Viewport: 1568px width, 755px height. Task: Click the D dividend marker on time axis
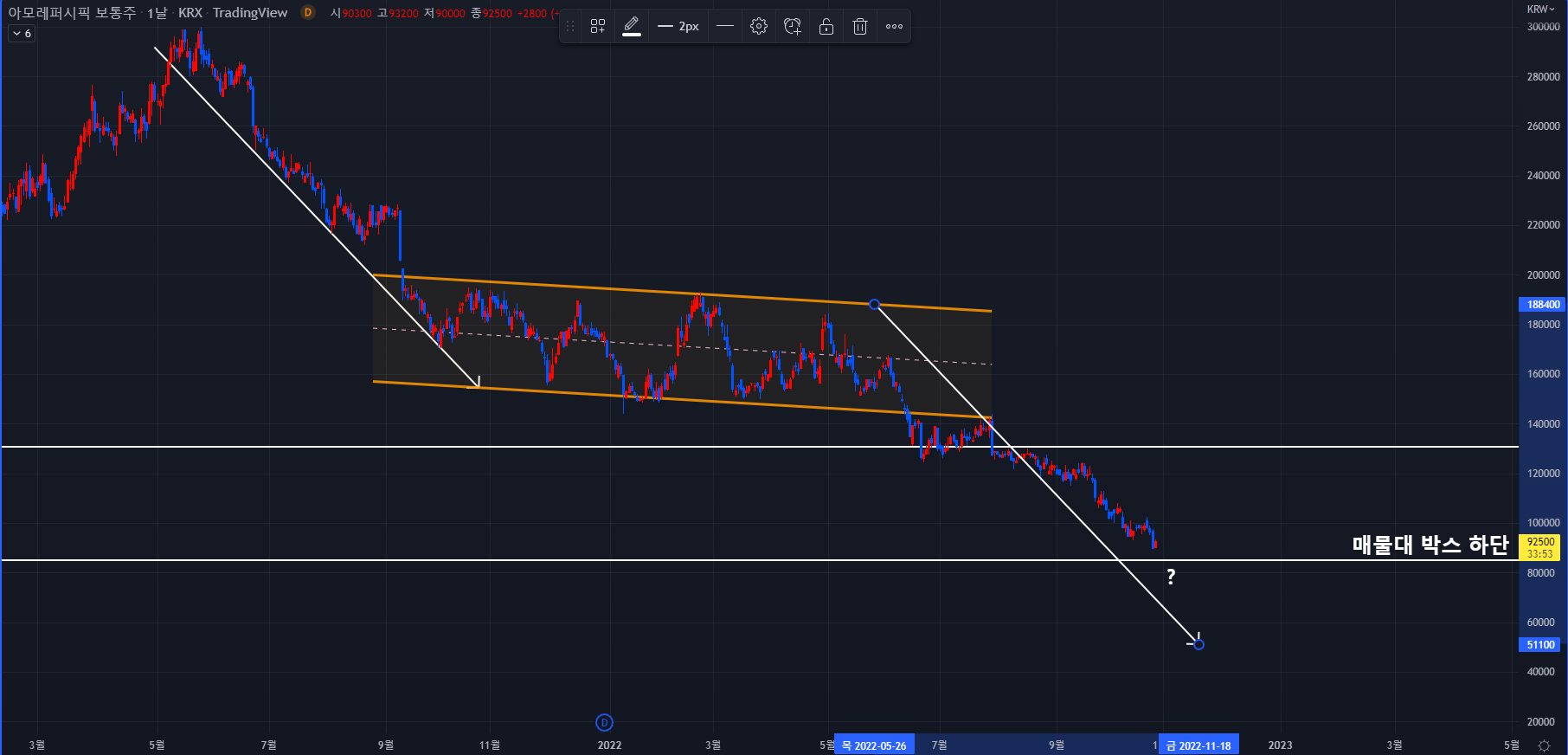[x=604, y=722]
